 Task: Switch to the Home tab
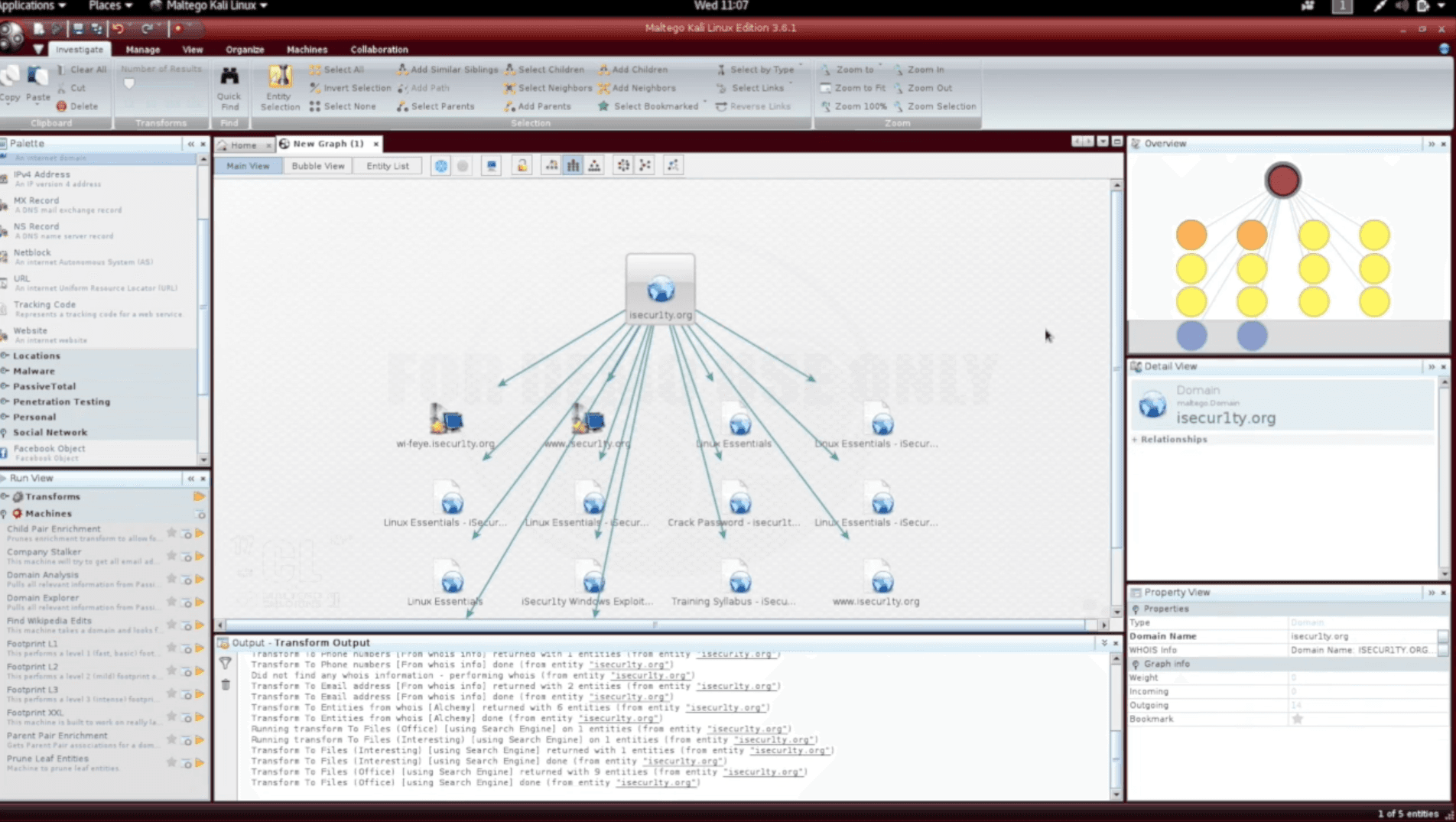point(243,145)
